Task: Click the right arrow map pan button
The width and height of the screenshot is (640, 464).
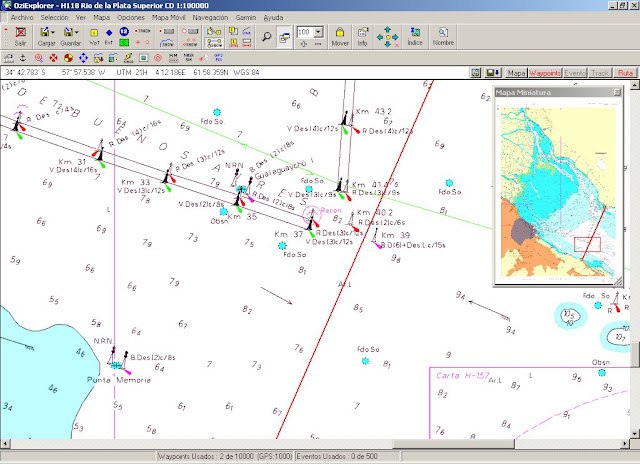Action: (395, 37)
